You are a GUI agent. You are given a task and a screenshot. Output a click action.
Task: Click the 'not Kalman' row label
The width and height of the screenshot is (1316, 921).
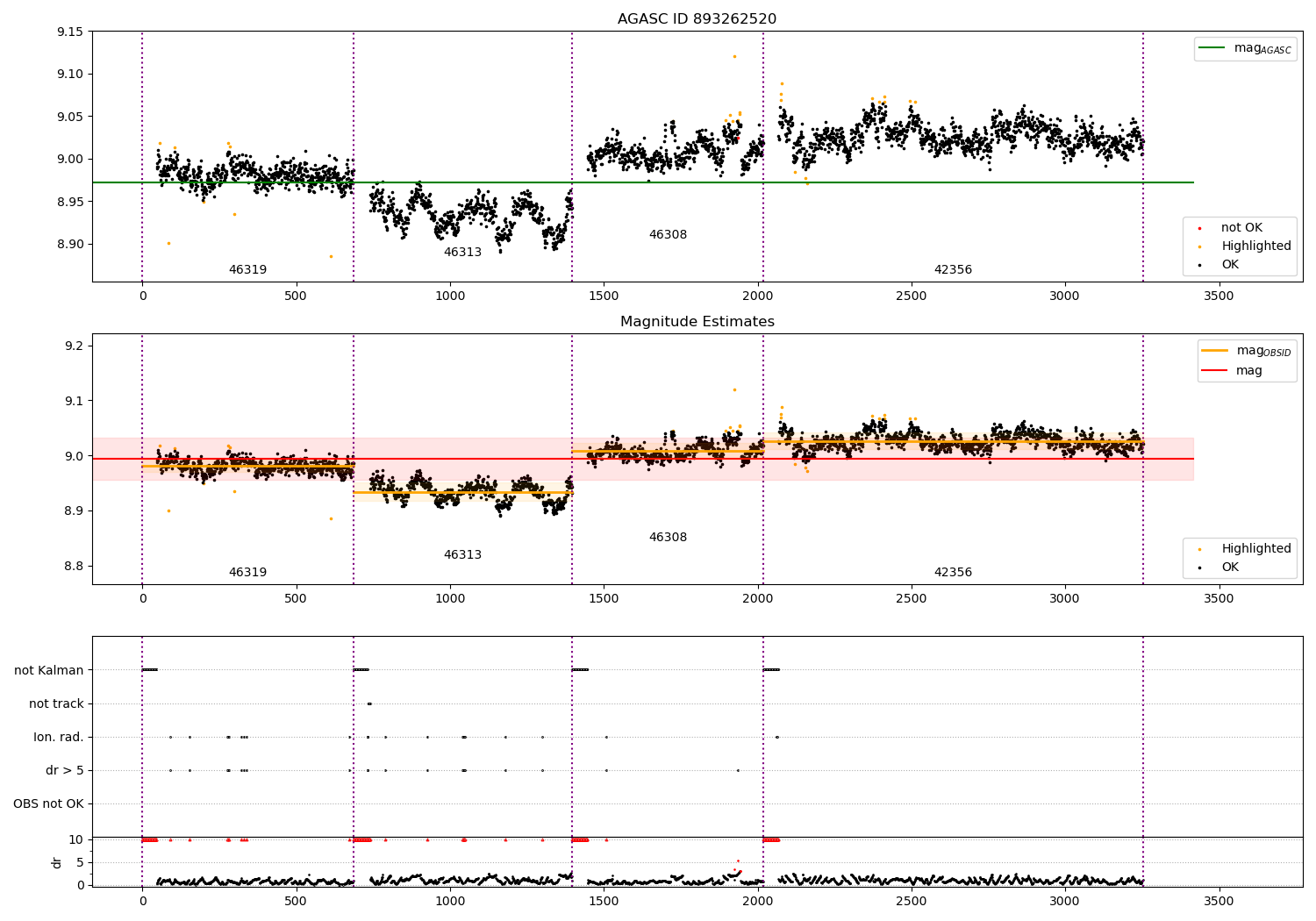(x=49, y=670)
